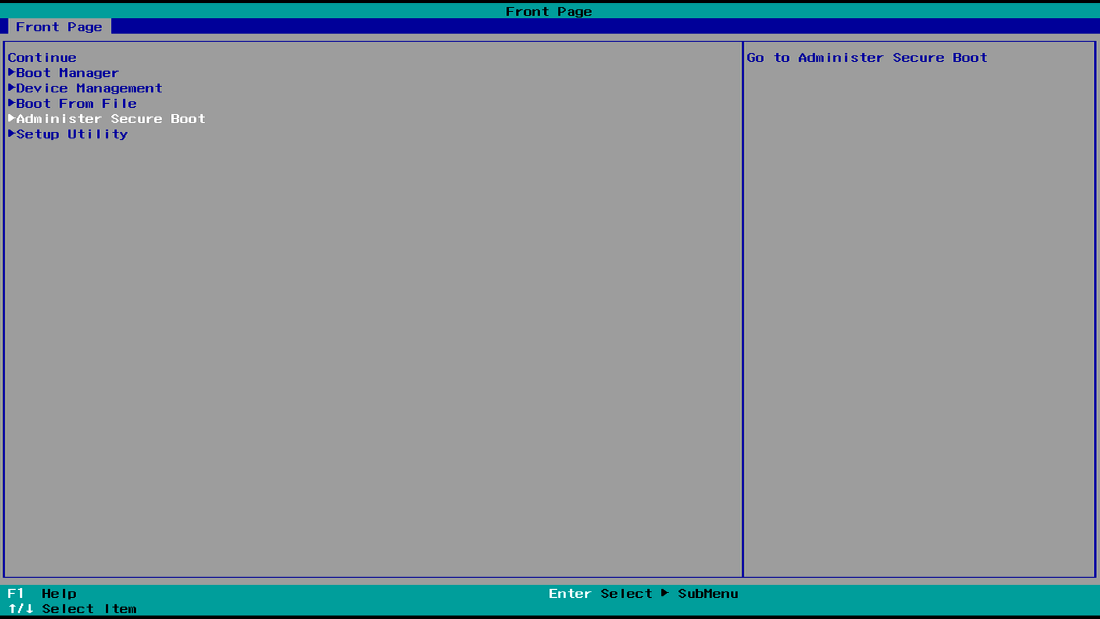Screen dimensions: 1100x619
Task: Click the SubMenu text in the footer
Action: [x=708, y=593]
